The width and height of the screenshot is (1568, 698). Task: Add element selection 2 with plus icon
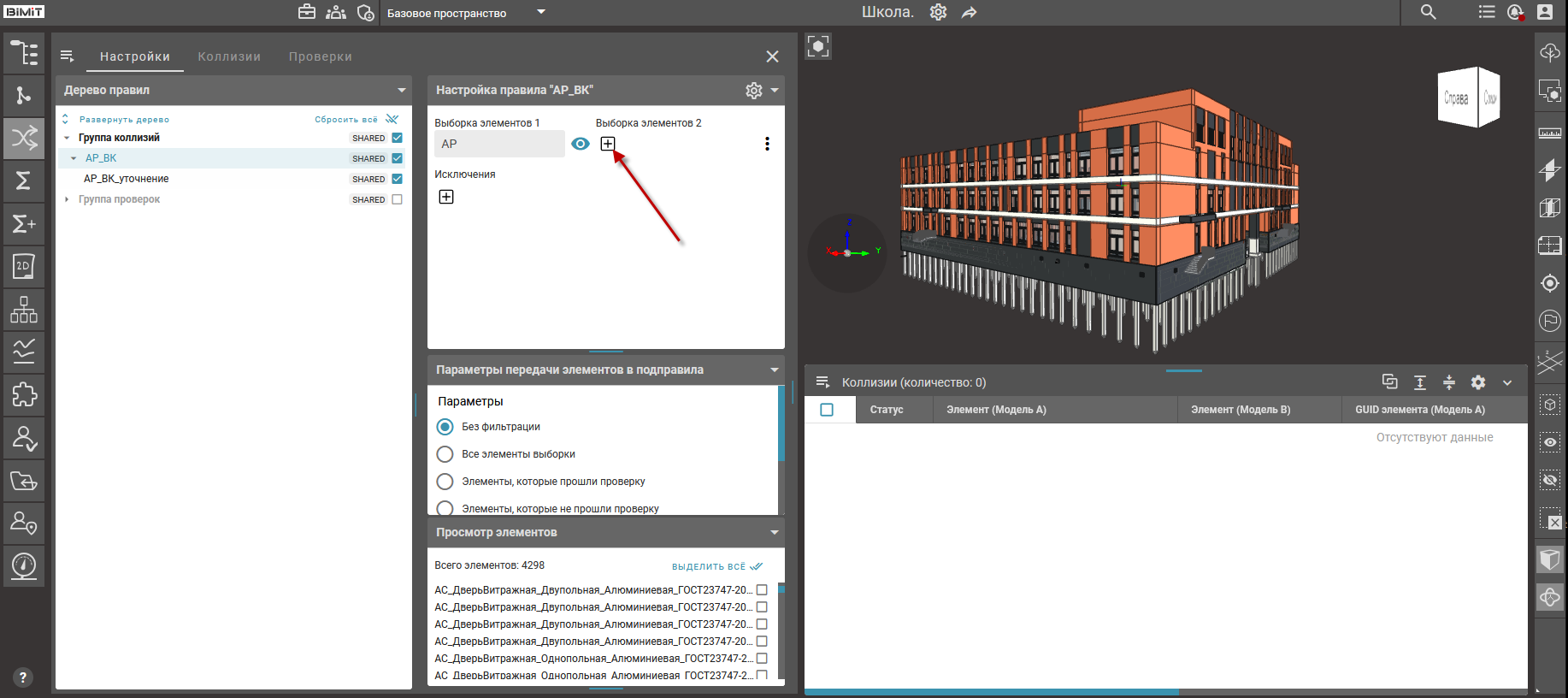(x=607, y=144)
